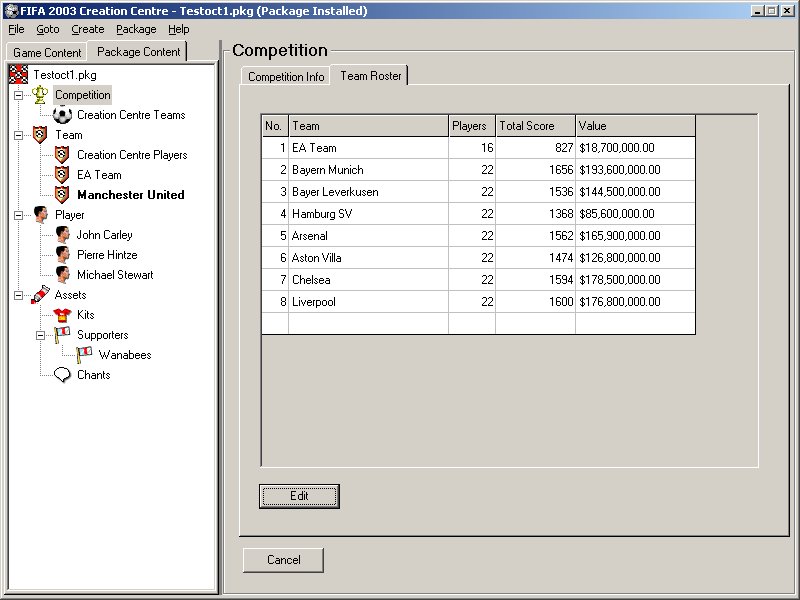Maximize the Creation Centre window
Viewport: 800px width, 600px height.
point(772,11)
